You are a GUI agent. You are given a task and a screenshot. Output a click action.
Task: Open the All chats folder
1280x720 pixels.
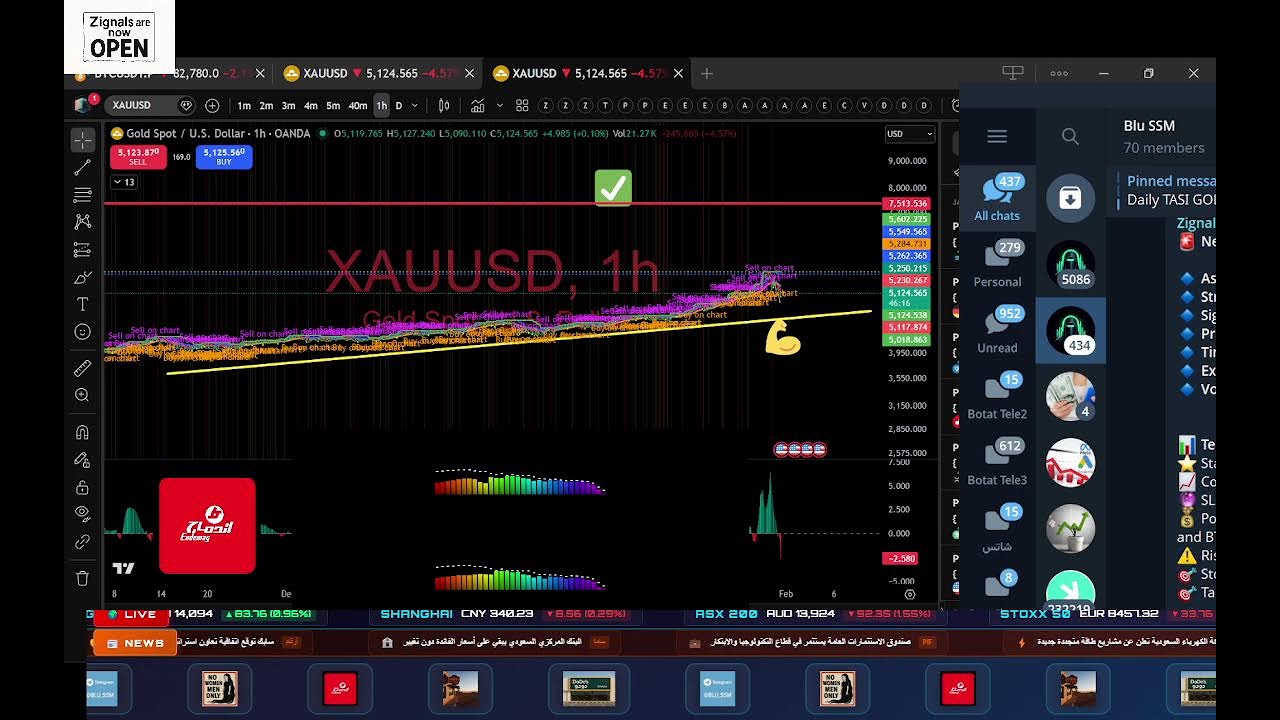pos(997,198)
